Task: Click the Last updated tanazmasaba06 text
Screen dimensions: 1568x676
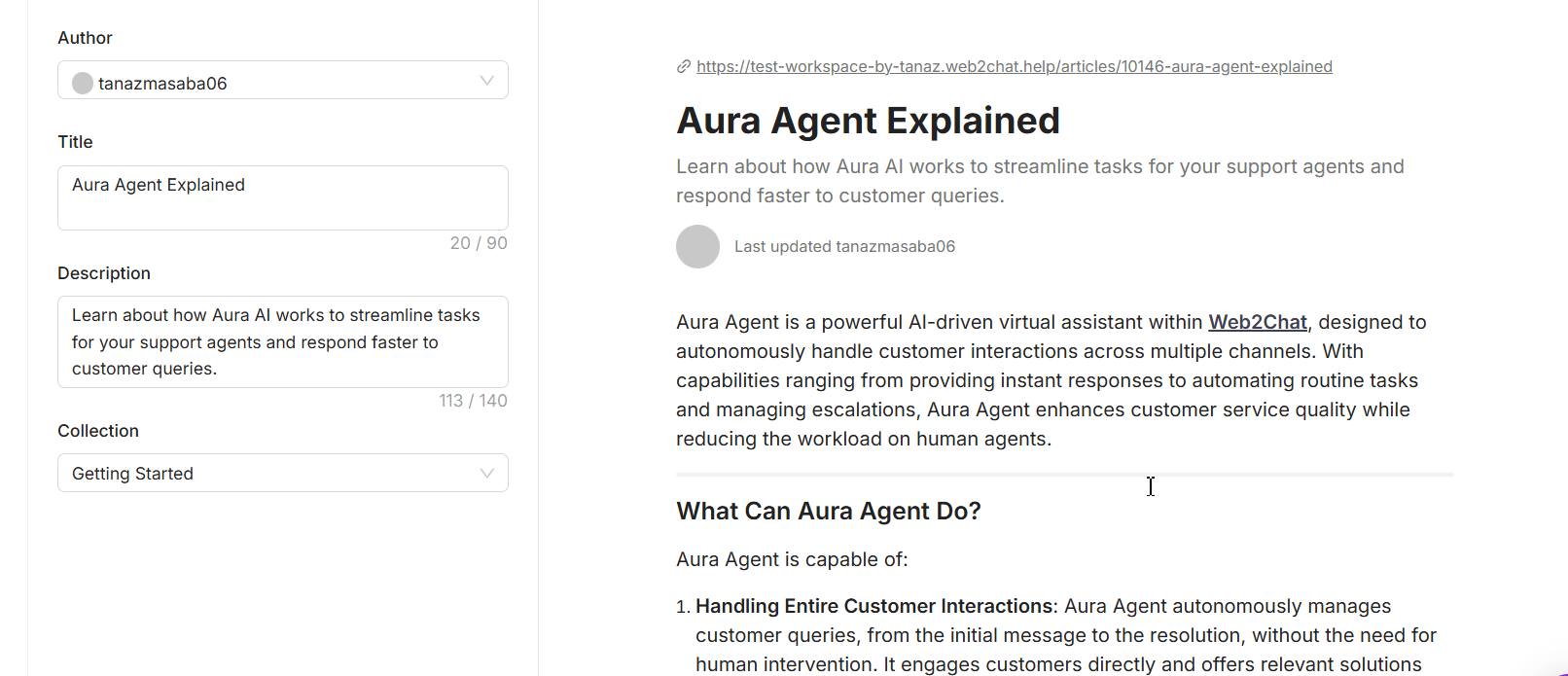Action: pyautogui.click(x=844, y=247)
